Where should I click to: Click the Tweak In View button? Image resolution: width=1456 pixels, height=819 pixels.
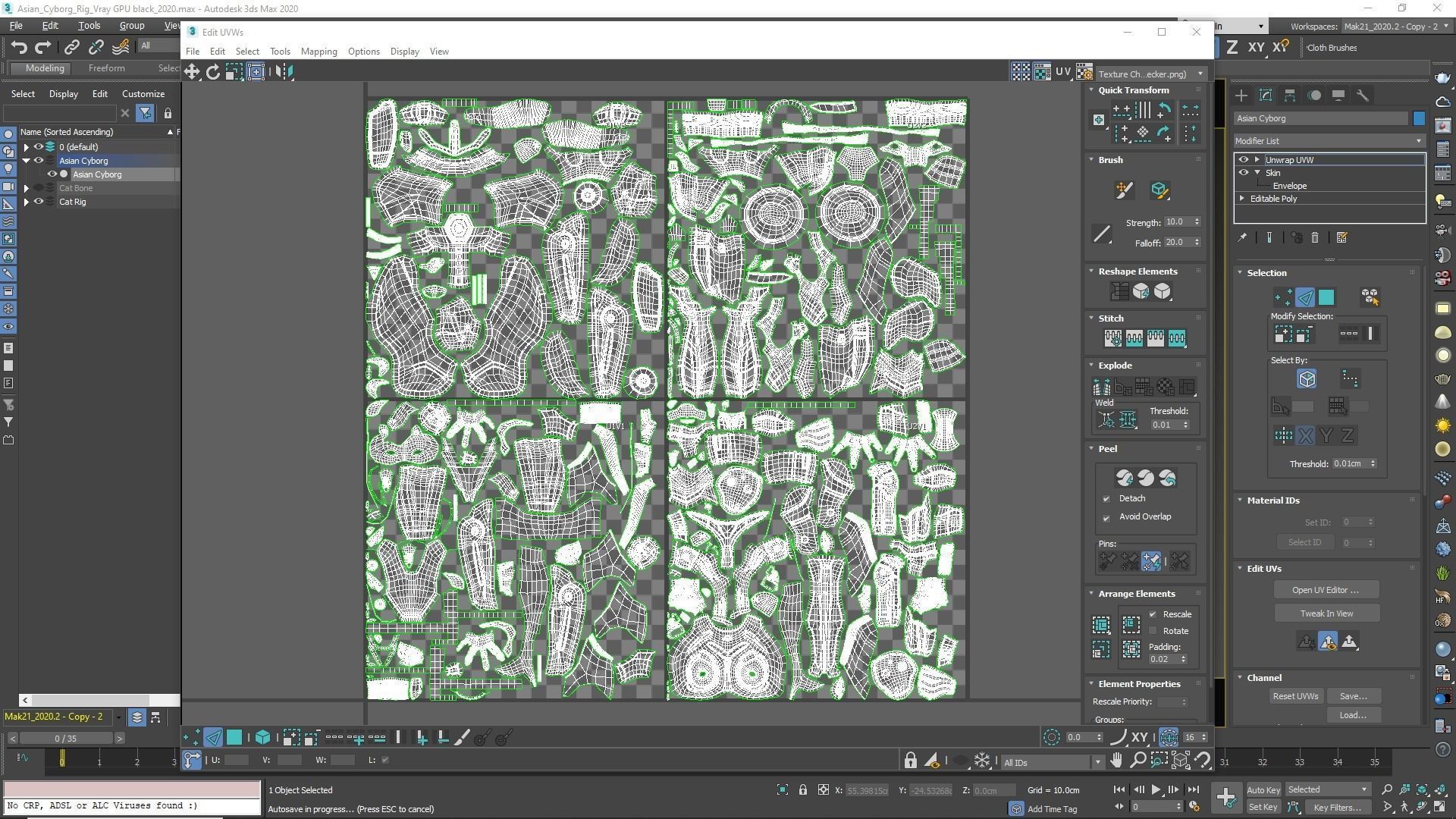point(1326,613)
